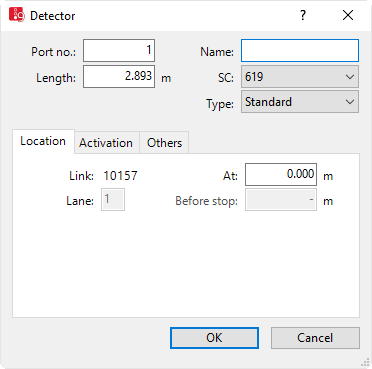Viewport: 372px width, 369px height.
Task: Dismiss changes with the Cancel button
Action: (315, 338)
